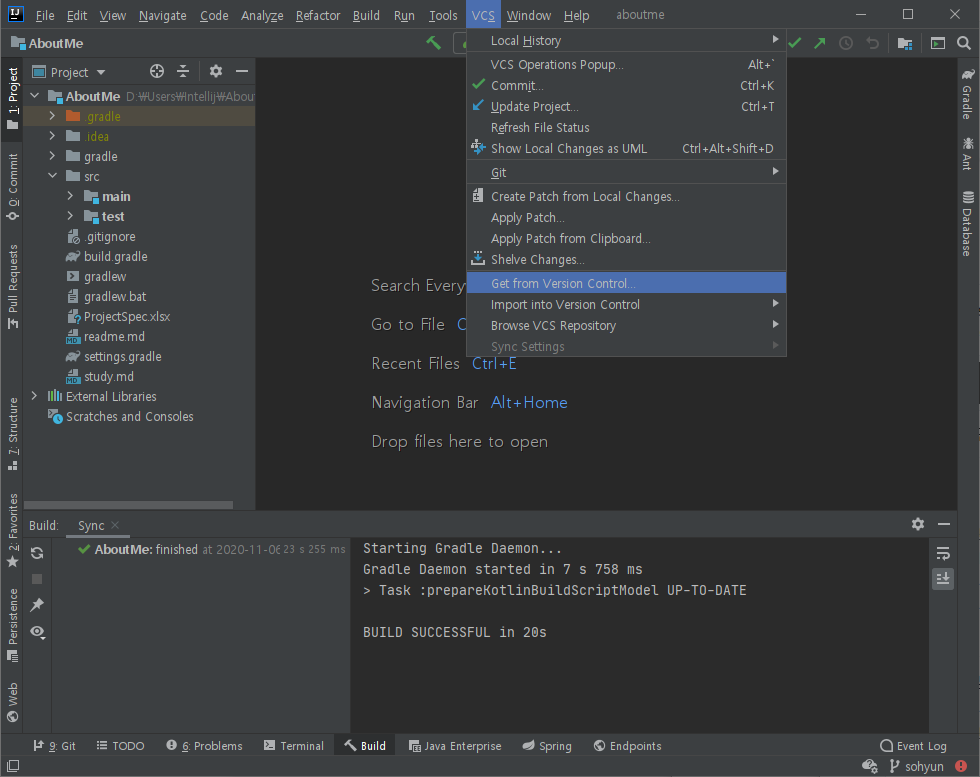Select Update Project menu entry

(x=626, y=106)
